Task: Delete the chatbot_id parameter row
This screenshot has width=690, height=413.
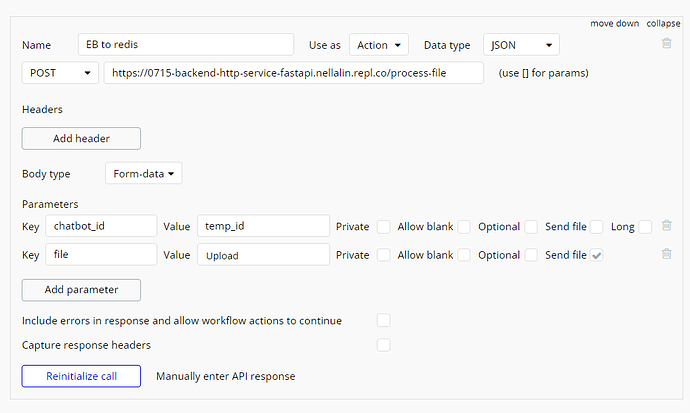Action: 666,226
